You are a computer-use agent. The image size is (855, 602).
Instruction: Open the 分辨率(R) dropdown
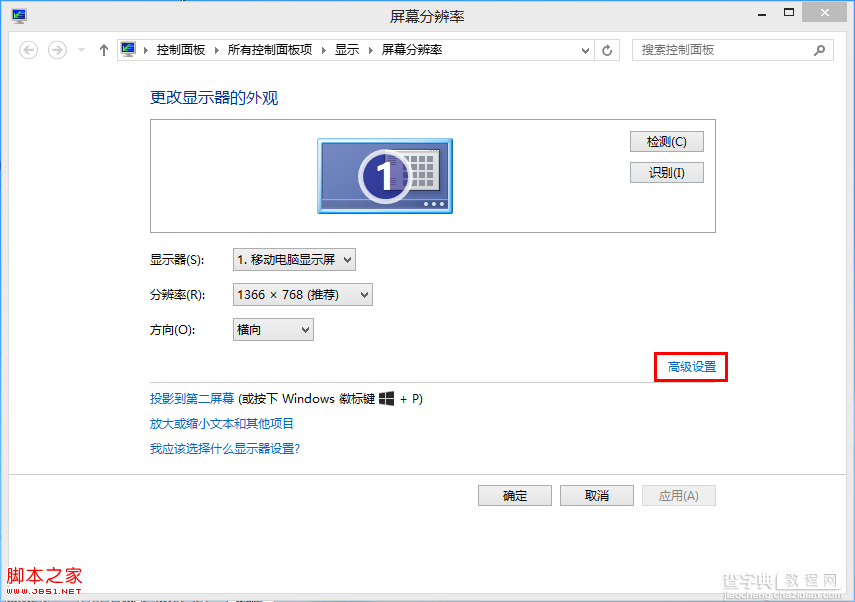click(x=303, y=294)
